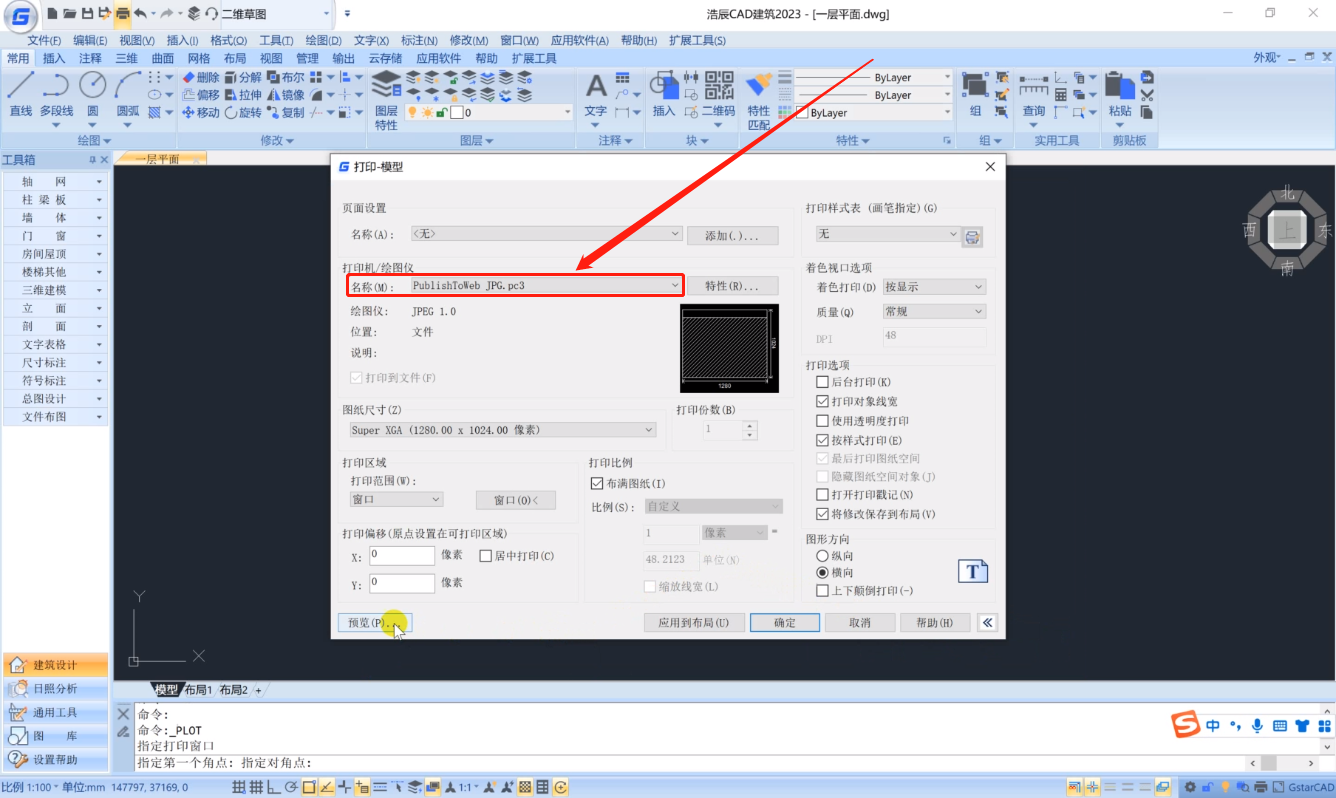
Task: Click the GstarCAD logo application button
Action: 19,17
